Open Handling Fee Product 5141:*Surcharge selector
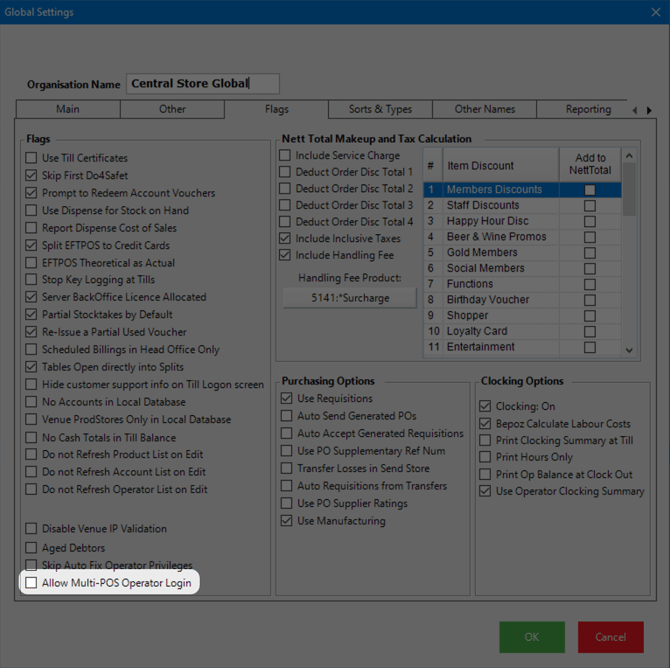This screenshot has width=670, height=668. (x=349, y=298)
